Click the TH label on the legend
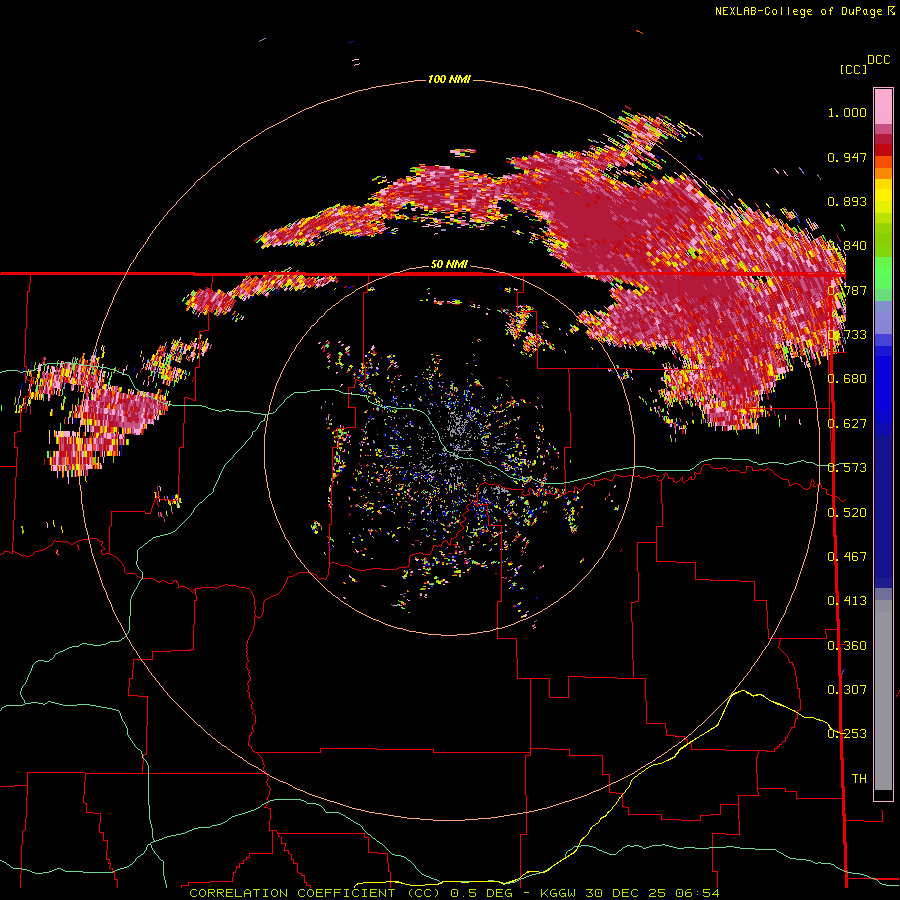 [859, 779]
